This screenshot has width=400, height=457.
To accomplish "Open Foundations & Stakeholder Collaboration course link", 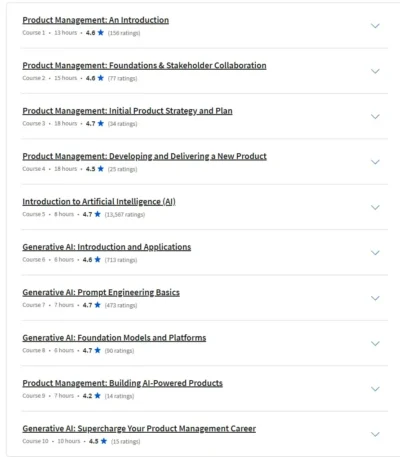I will coord(144,66).
